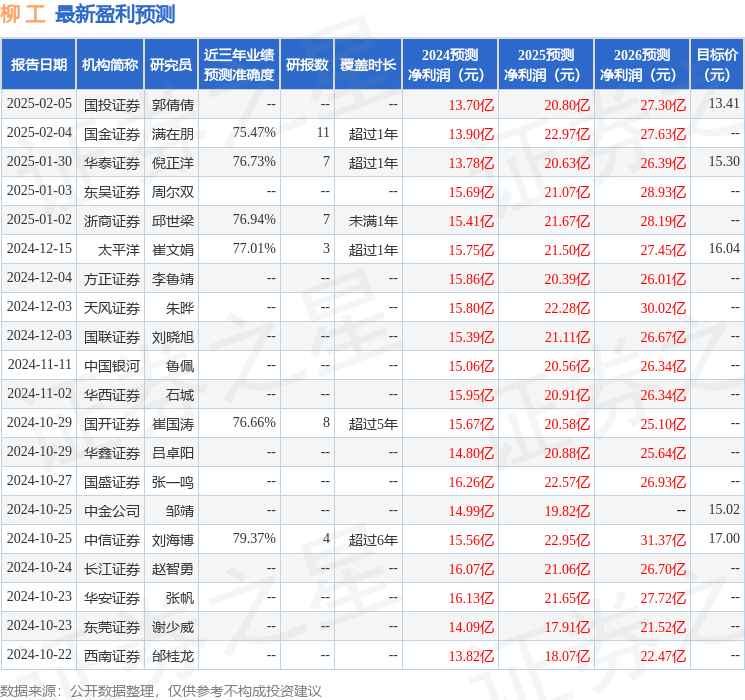Click coverage duration 超过5年
The height and width of the screenshot is (700, 745).
373,424
